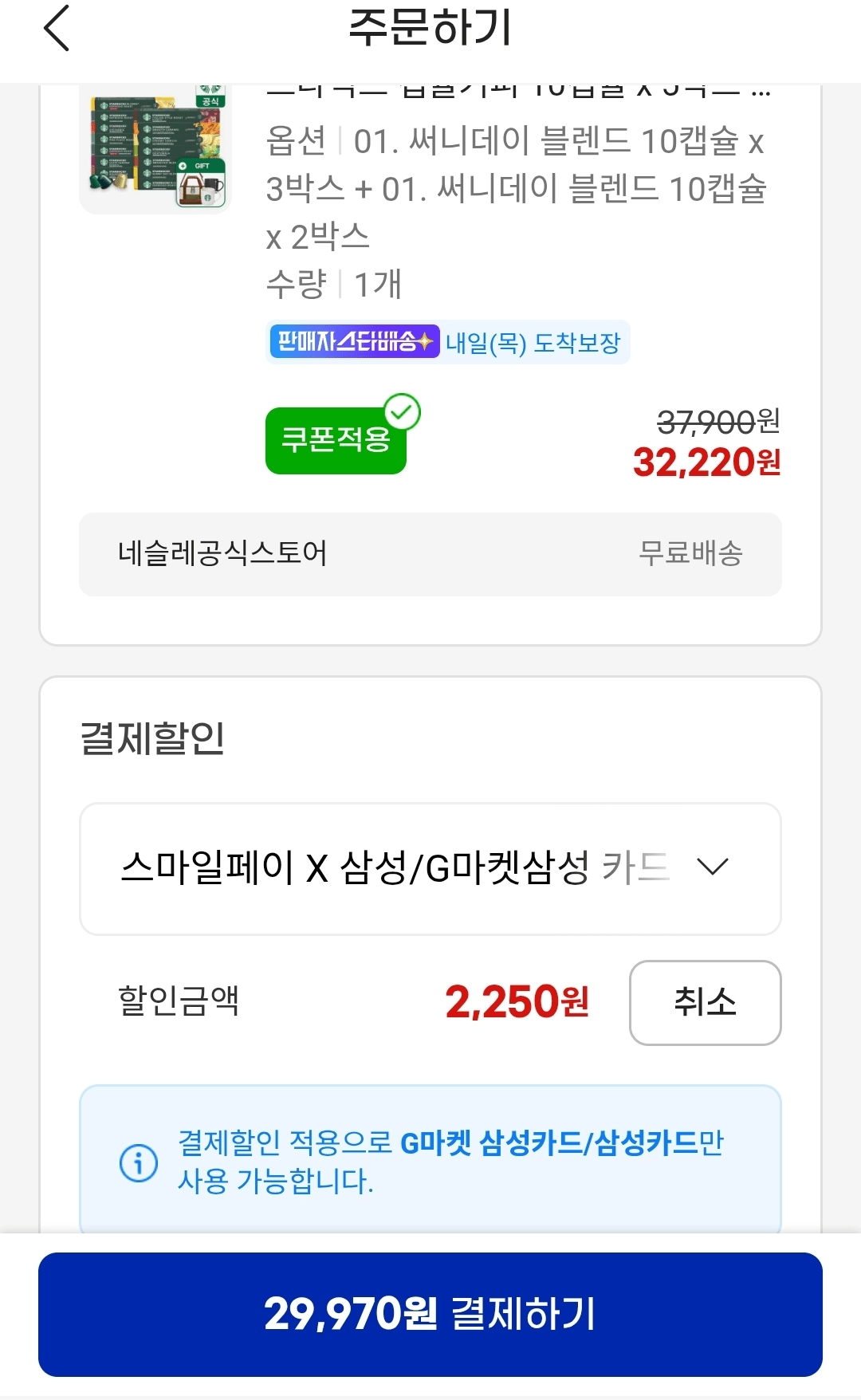Tap the strikethrough 37,900원 original price
This screenshot has width=861, height=1400.
click(717, 422)
